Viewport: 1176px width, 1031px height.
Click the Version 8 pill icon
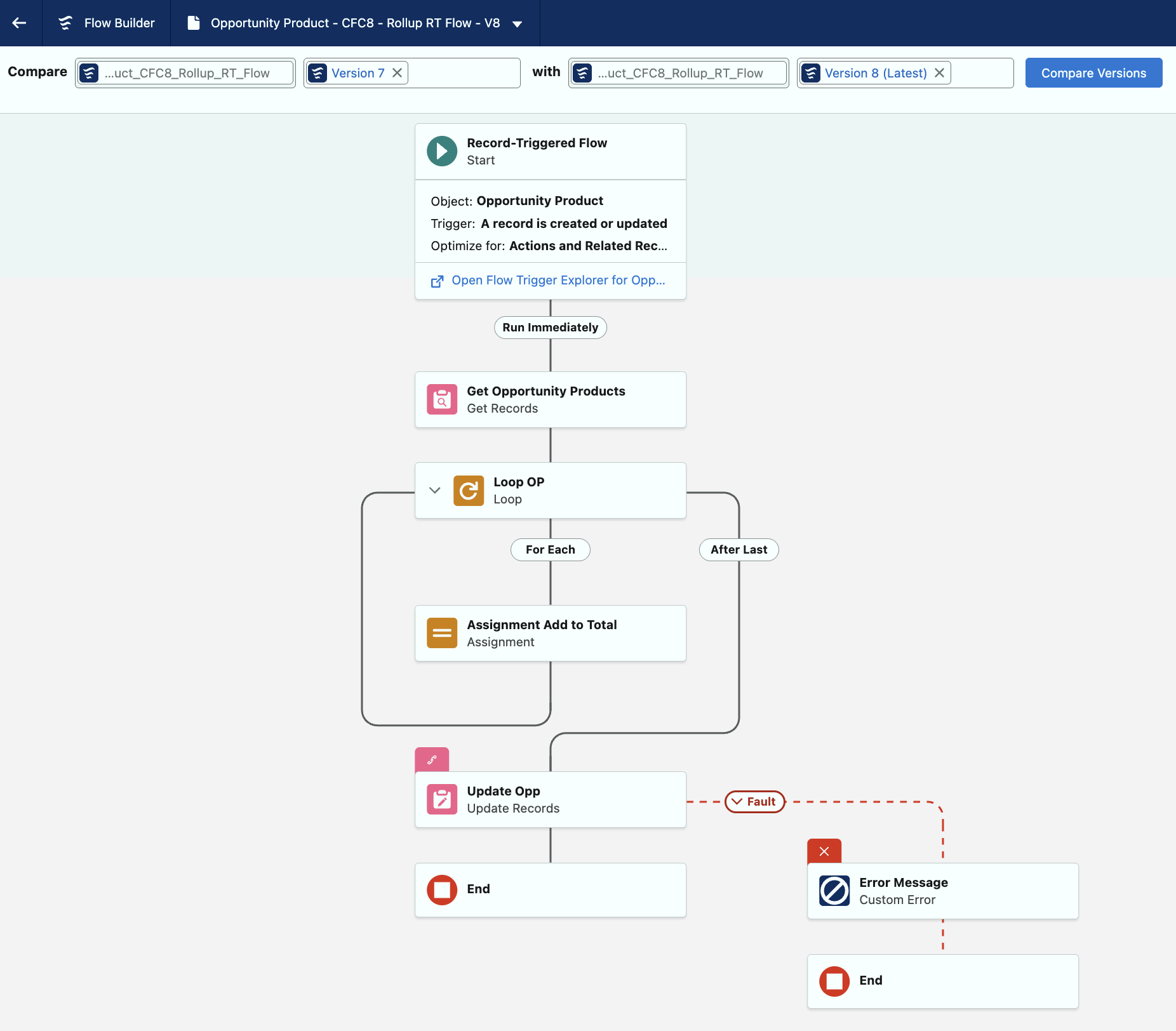(811, 73)
